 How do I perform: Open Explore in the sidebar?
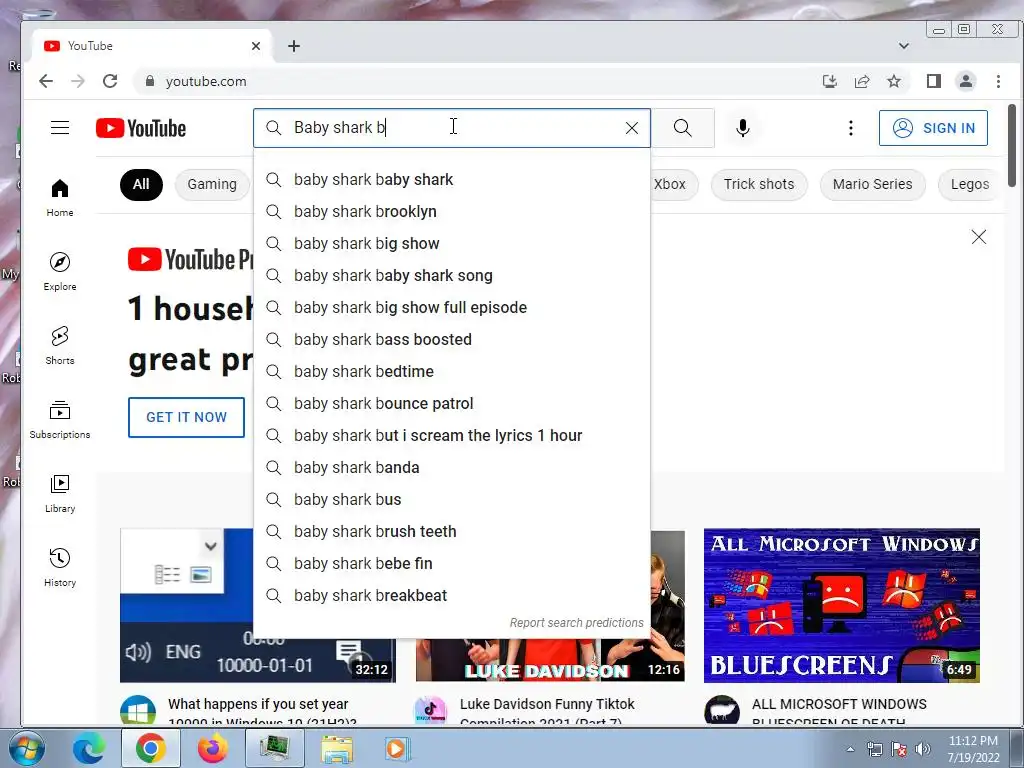[60, 272]
